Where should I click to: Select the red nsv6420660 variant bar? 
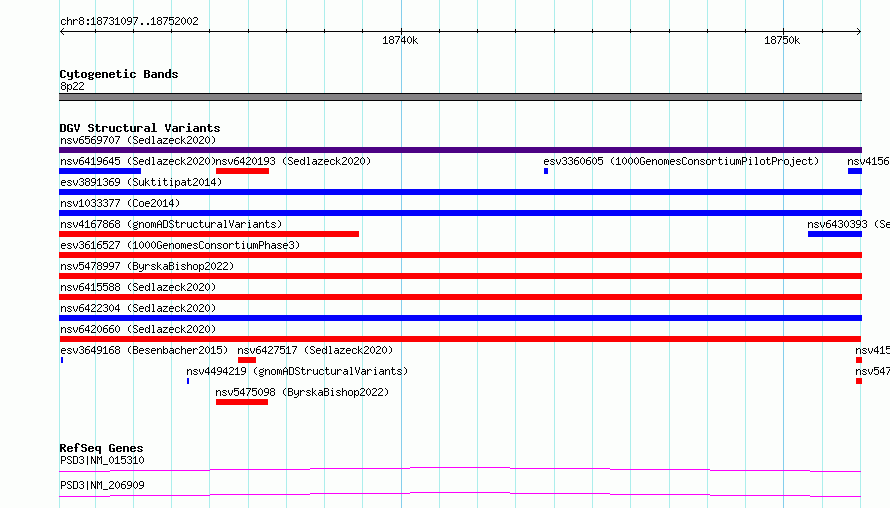(x=460, y=339)
